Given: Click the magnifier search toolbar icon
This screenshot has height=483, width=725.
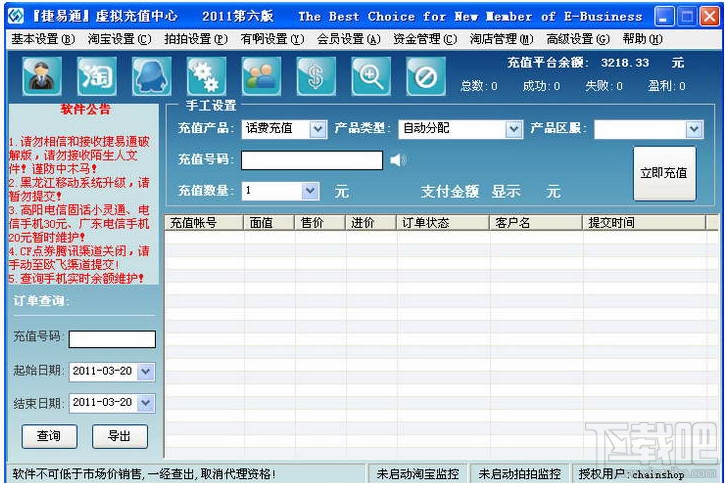Looking at the screenshot, I should 371,76.
